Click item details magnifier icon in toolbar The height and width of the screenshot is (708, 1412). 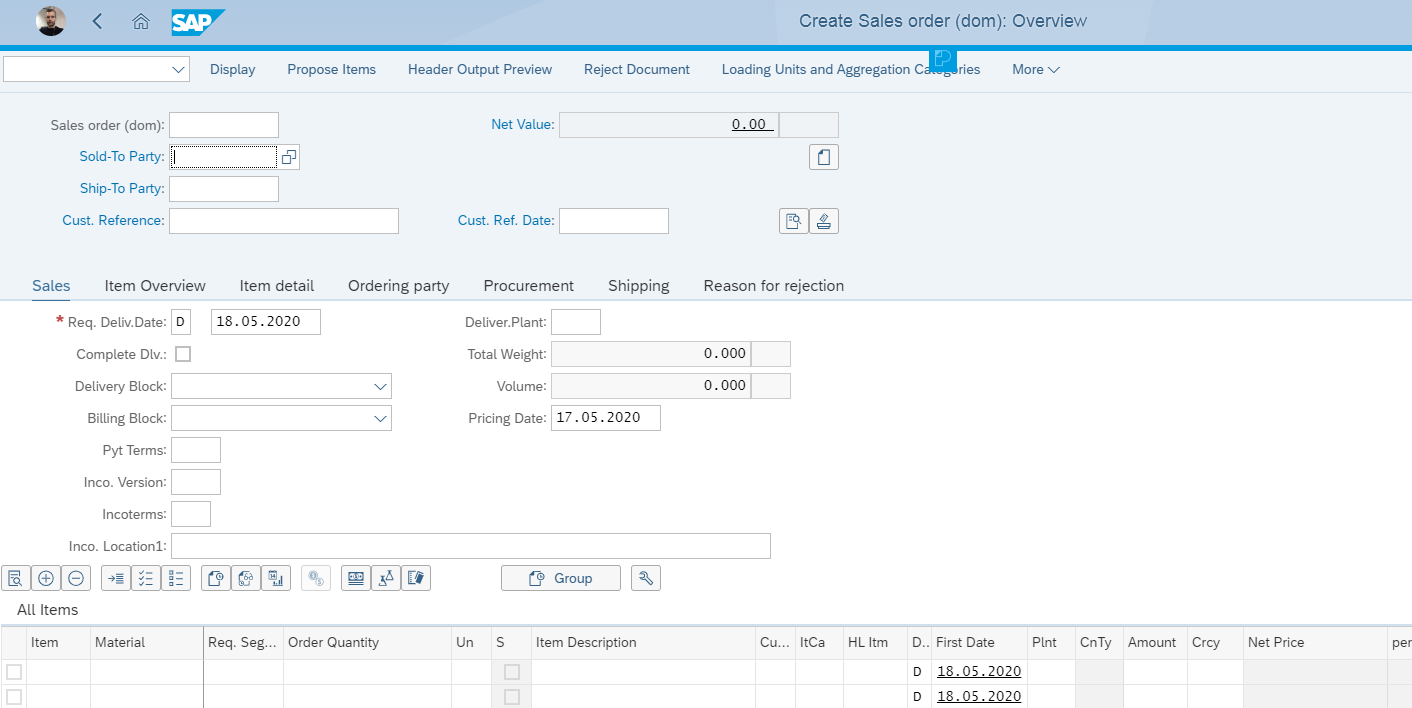16,578
